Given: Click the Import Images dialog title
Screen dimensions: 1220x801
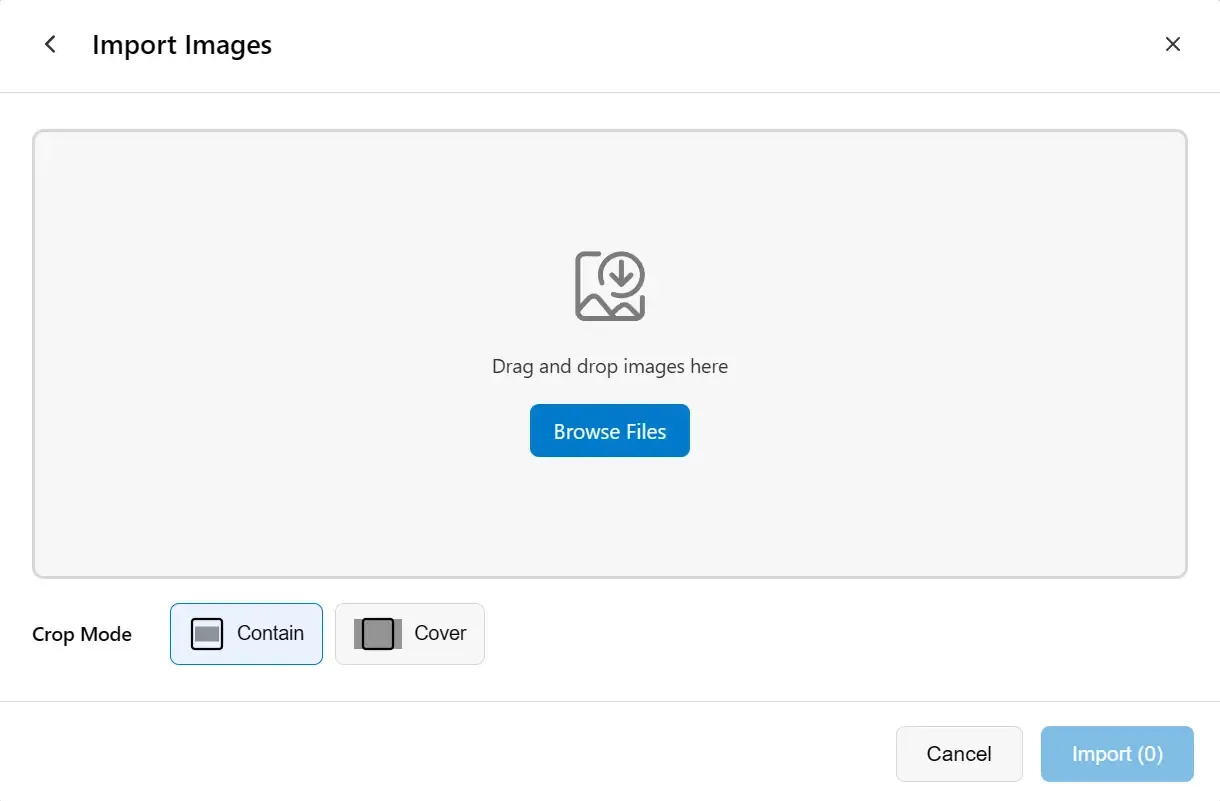Looking at the screenshot, I should pos(182,45).
